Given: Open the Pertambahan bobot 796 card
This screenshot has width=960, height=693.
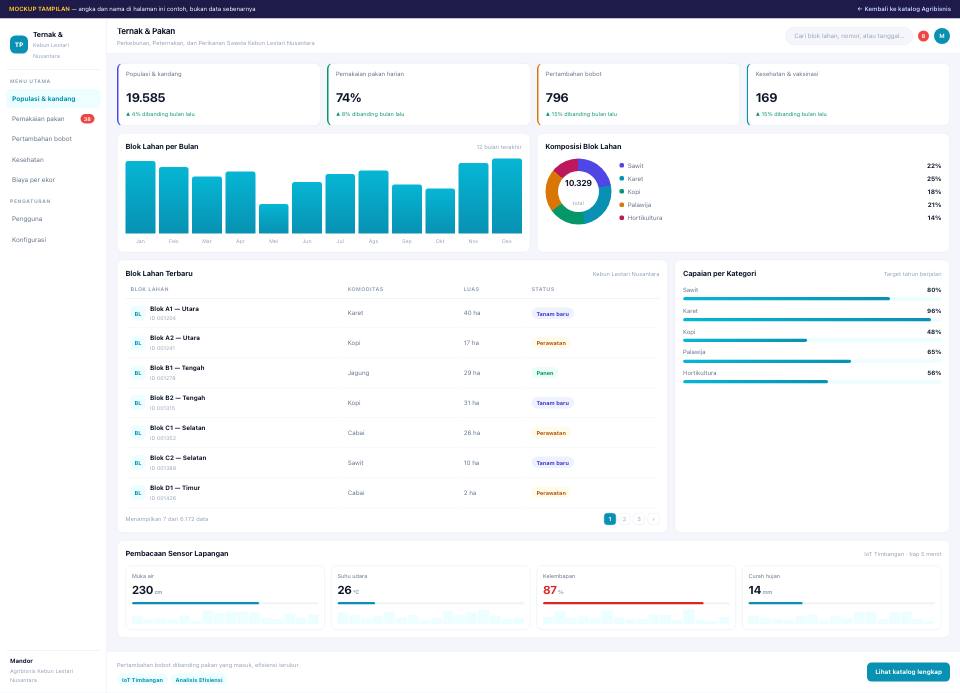Looking at the screenshot, I should [x=639, y=94].
